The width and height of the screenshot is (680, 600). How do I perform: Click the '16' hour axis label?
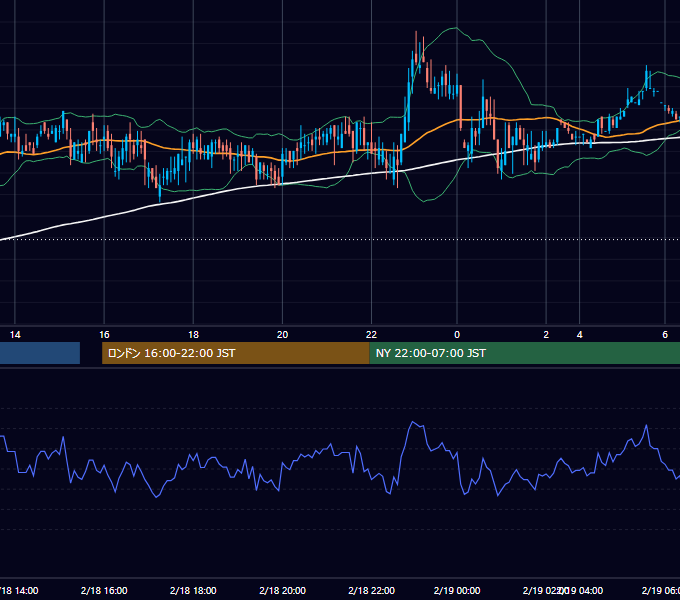point(104,335)
